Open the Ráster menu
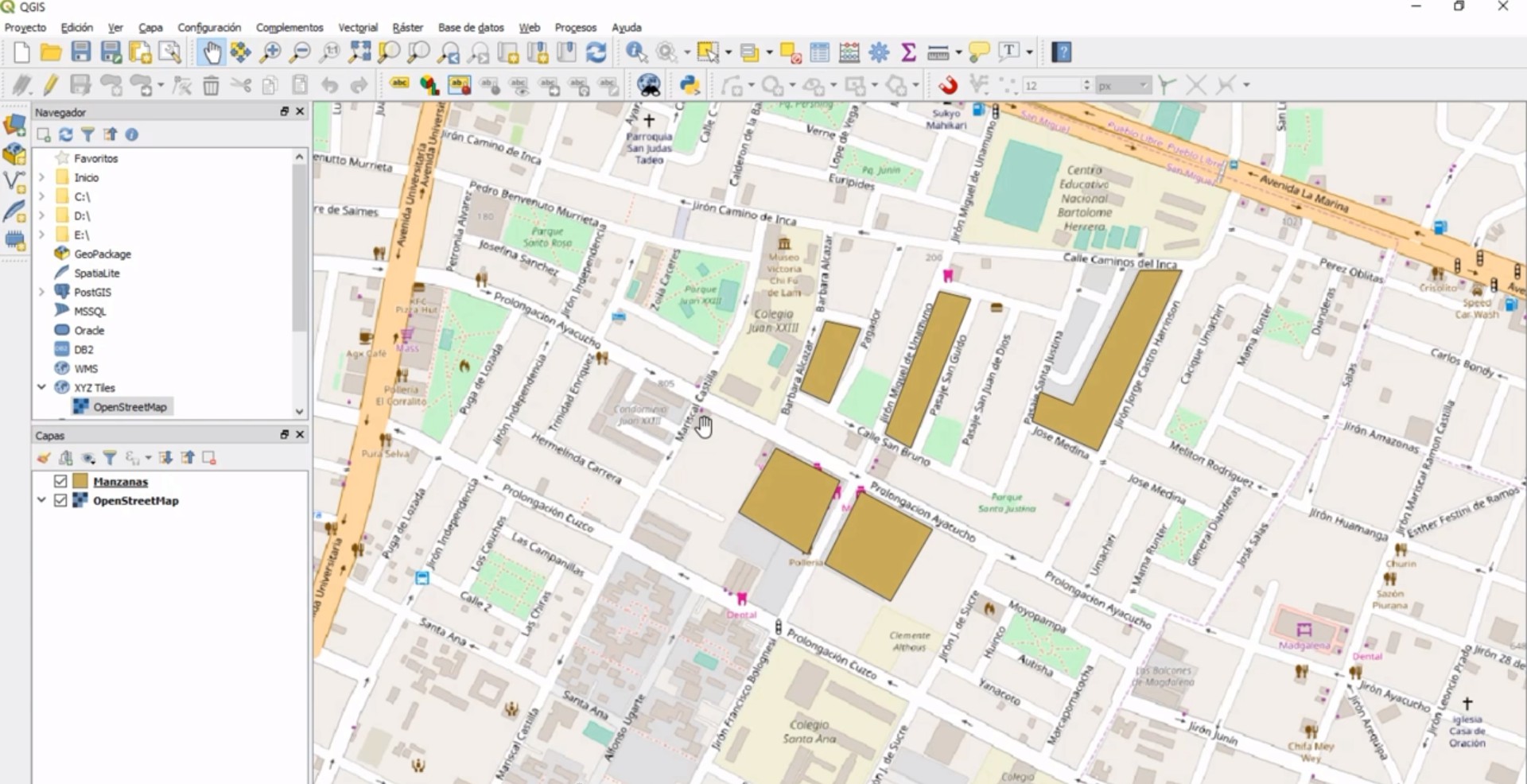Image resolution: width=1527 pixels, height=784 pixels. click(407, 27)
